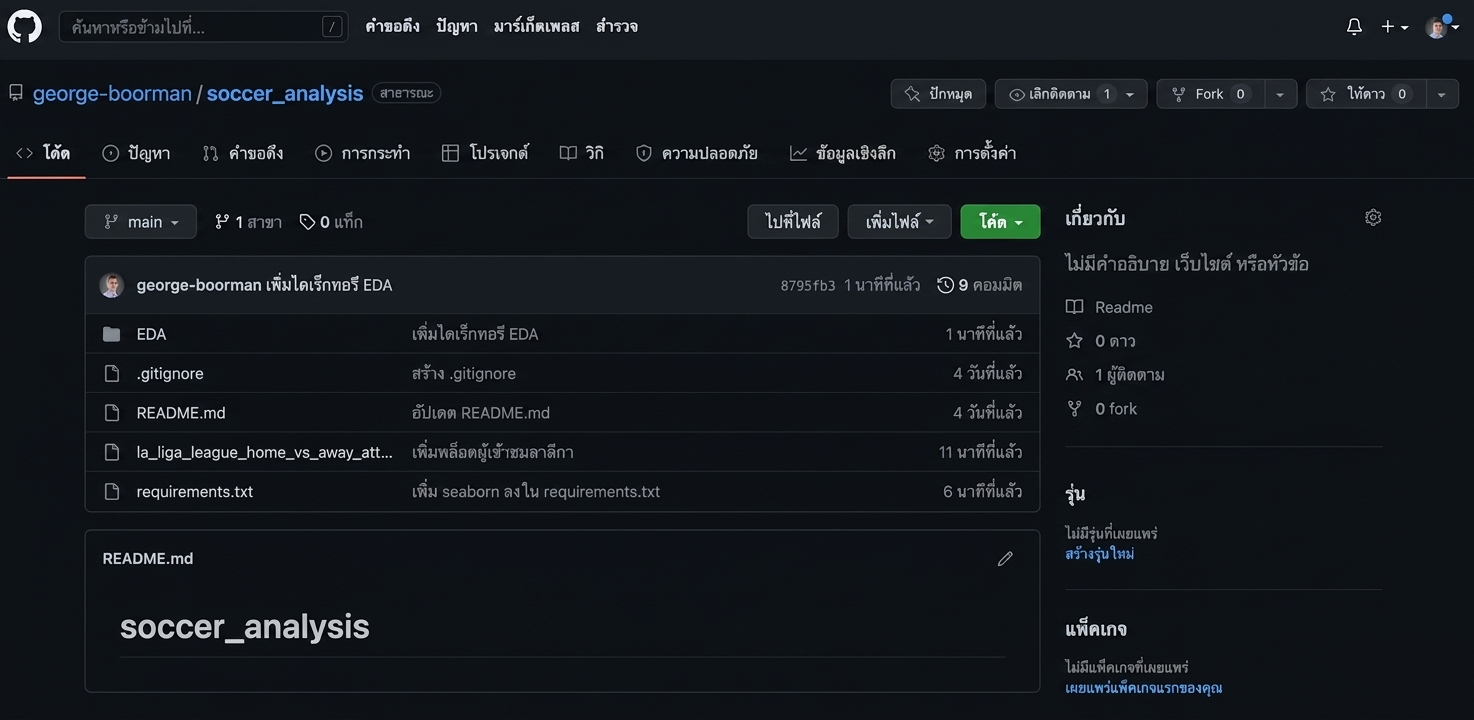
Task: Open the .gitignore file
Action: (x=170, y=373)
